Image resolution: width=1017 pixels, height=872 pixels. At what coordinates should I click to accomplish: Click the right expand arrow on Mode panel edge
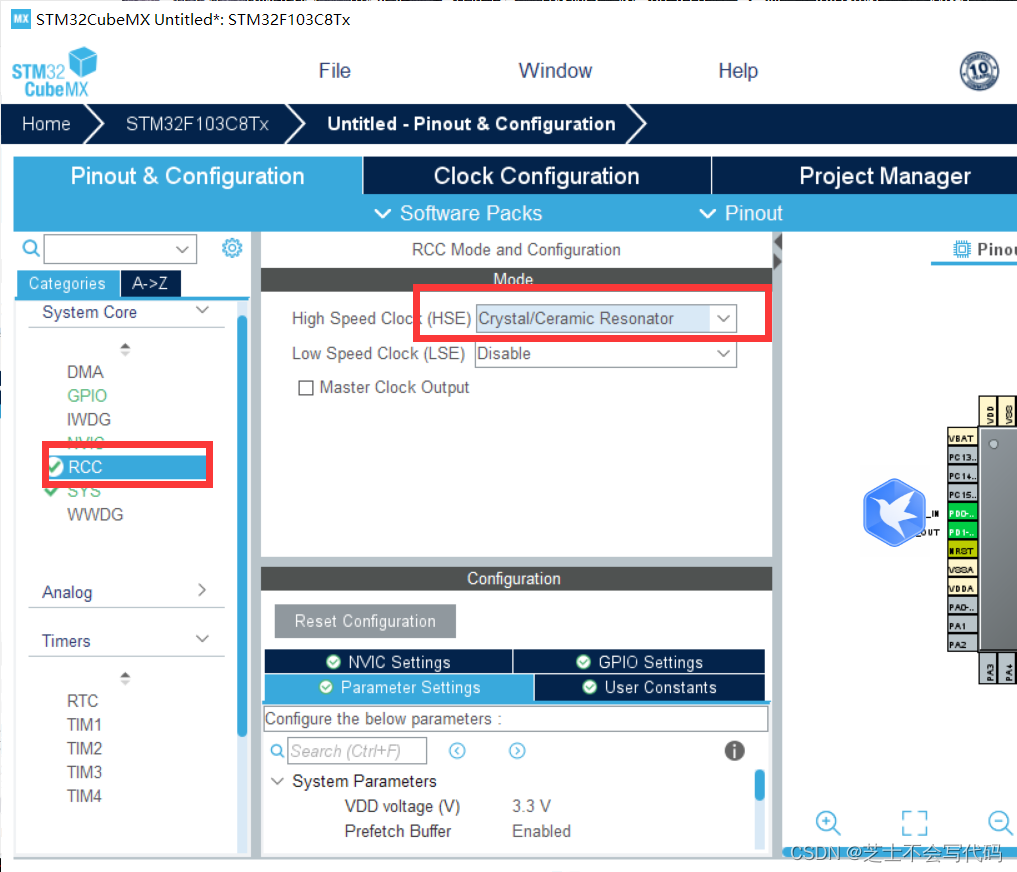click(778, 261)
